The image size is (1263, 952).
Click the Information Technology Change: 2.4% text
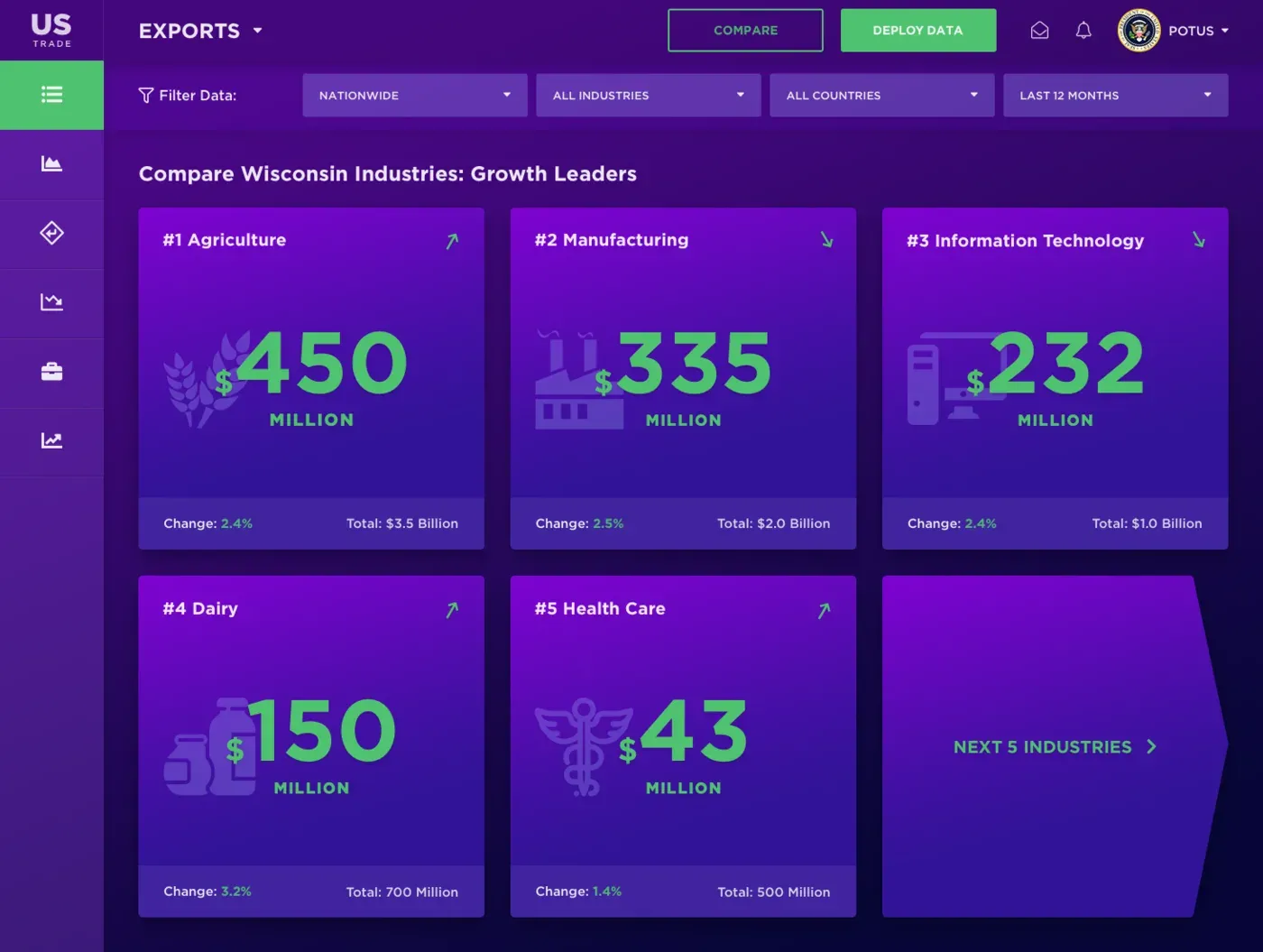click(x=952, y=523)
